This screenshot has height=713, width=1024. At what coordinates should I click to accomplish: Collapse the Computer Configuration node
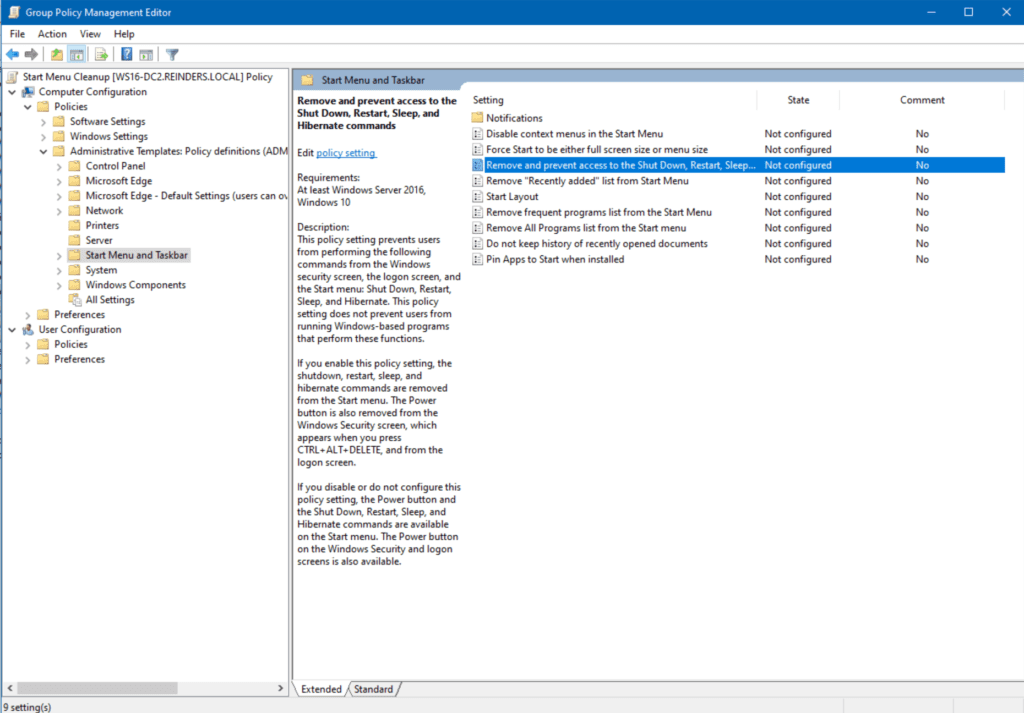coord(12,92)
